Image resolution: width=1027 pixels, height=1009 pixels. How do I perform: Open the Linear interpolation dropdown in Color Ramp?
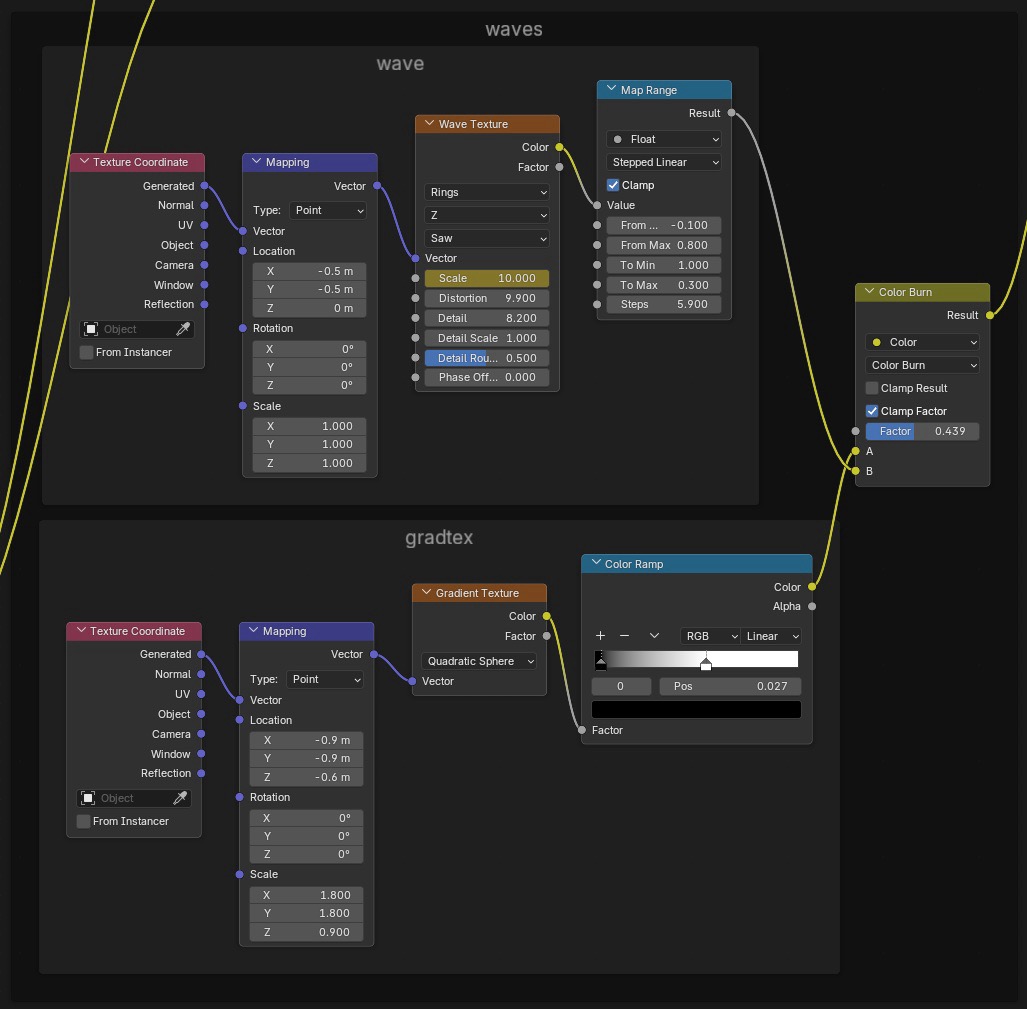(x=771, y=636)
